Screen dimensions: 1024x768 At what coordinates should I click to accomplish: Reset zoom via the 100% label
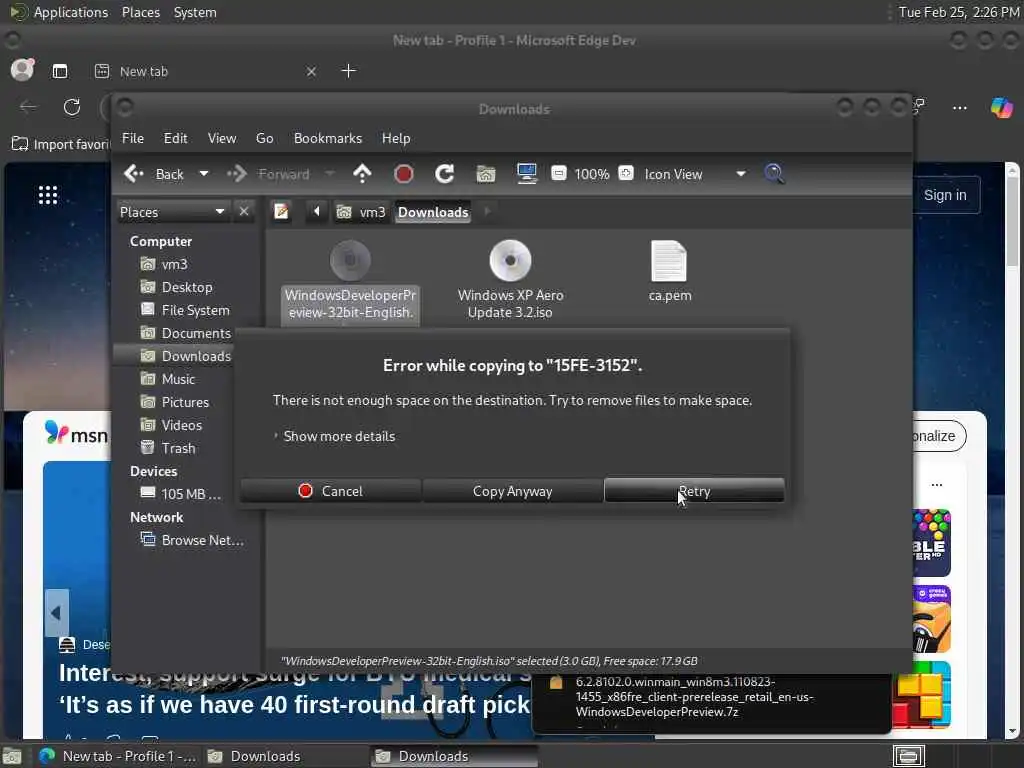(x=592, y=174)
